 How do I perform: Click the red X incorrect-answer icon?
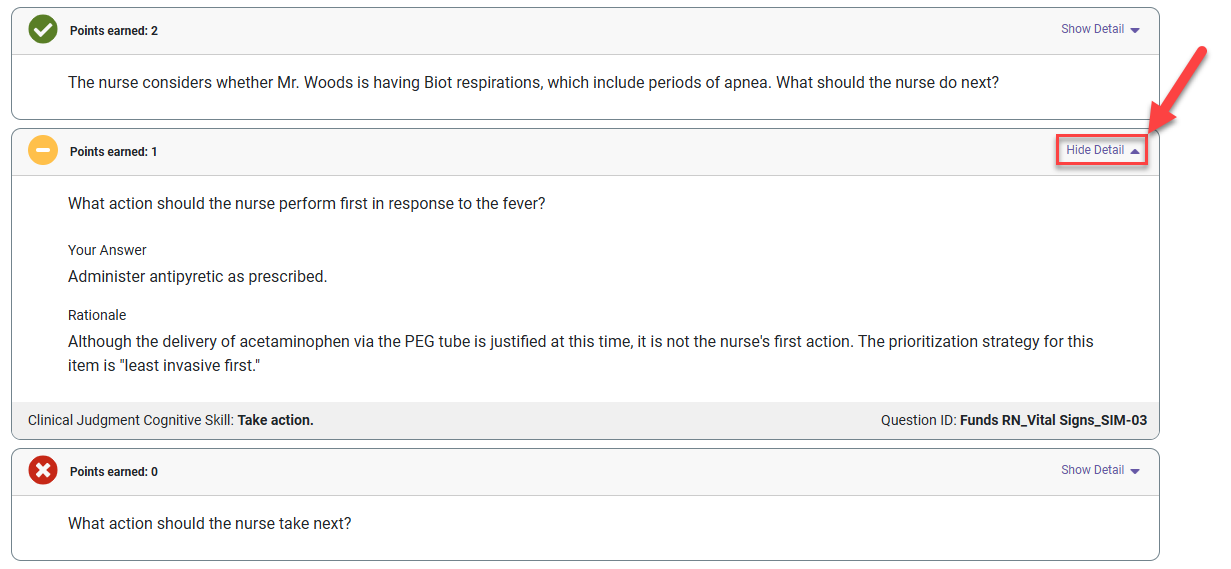tap(43, 471)
